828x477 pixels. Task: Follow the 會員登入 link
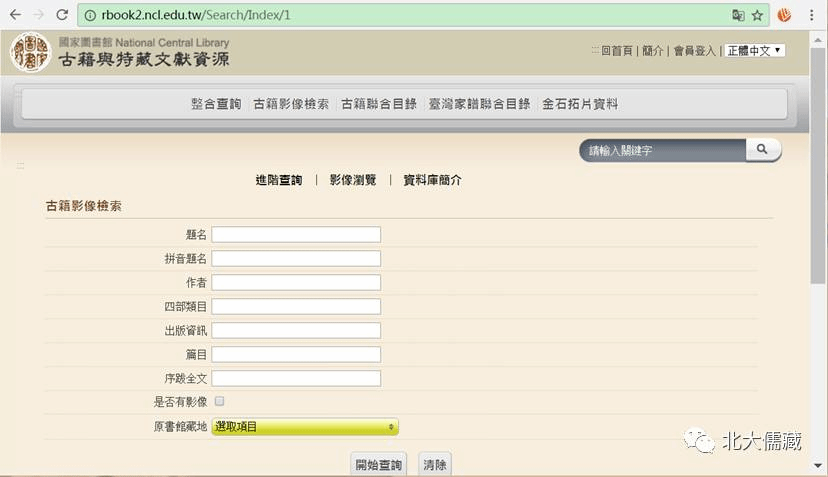click(694, 51)
